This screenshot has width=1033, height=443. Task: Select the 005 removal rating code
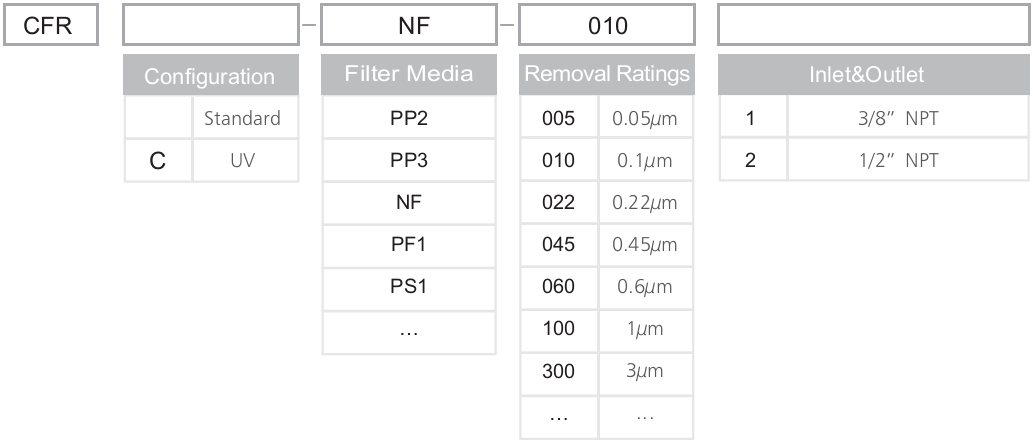[x=558, y=118]
